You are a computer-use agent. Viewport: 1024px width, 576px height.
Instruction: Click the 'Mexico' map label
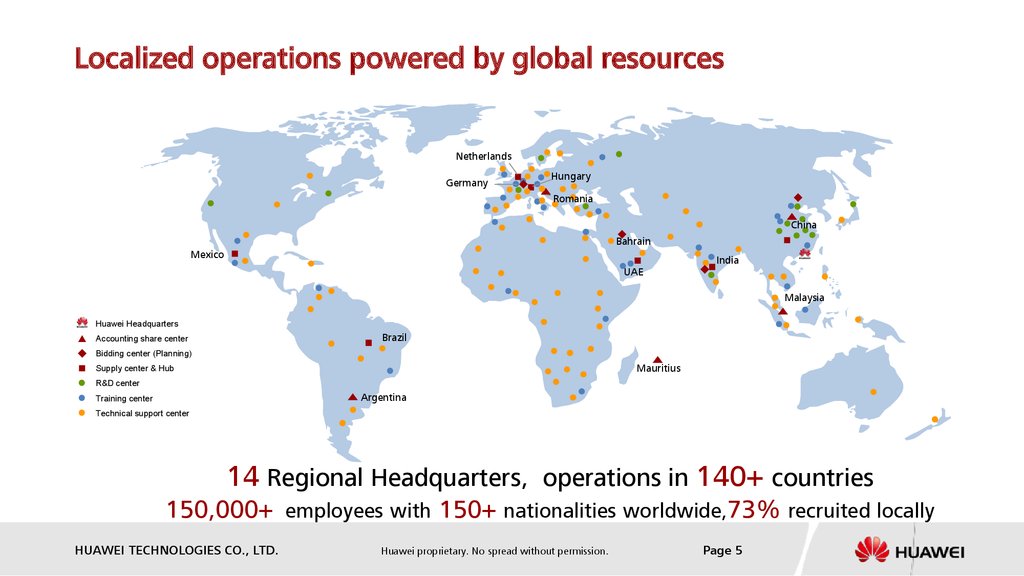pos(207,255)
